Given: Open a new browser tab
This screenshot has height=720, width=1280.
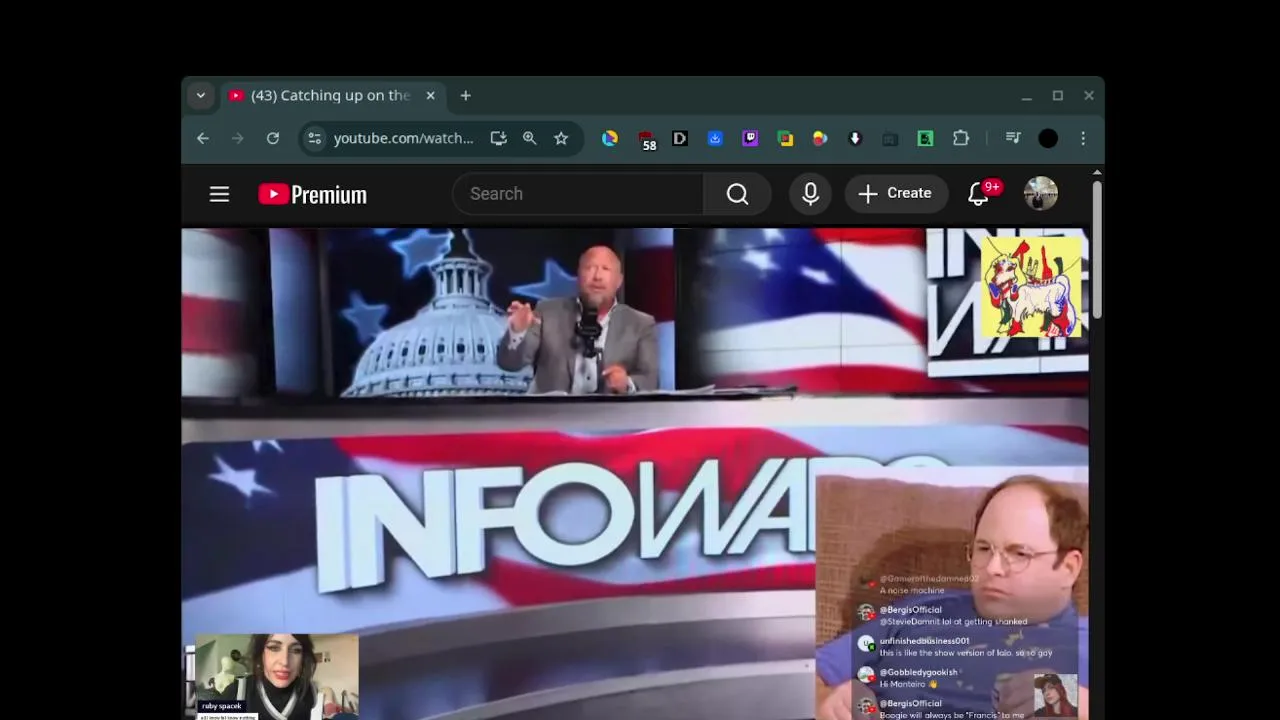Looking at the screenshot, I should point(465,96).
